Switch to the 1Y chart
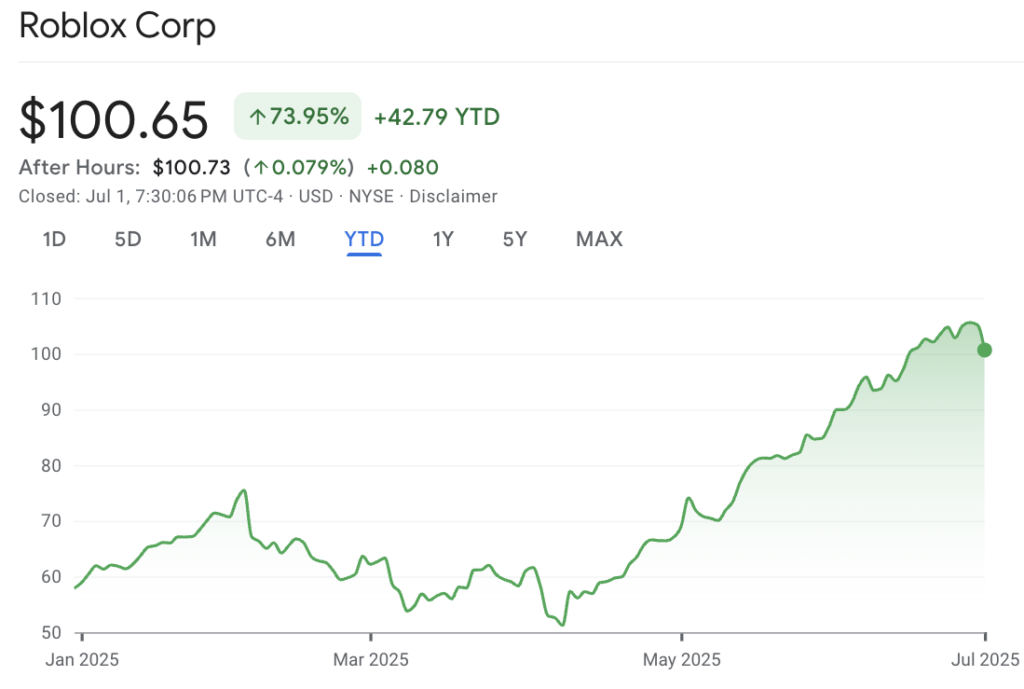 [x=443, y=239]
